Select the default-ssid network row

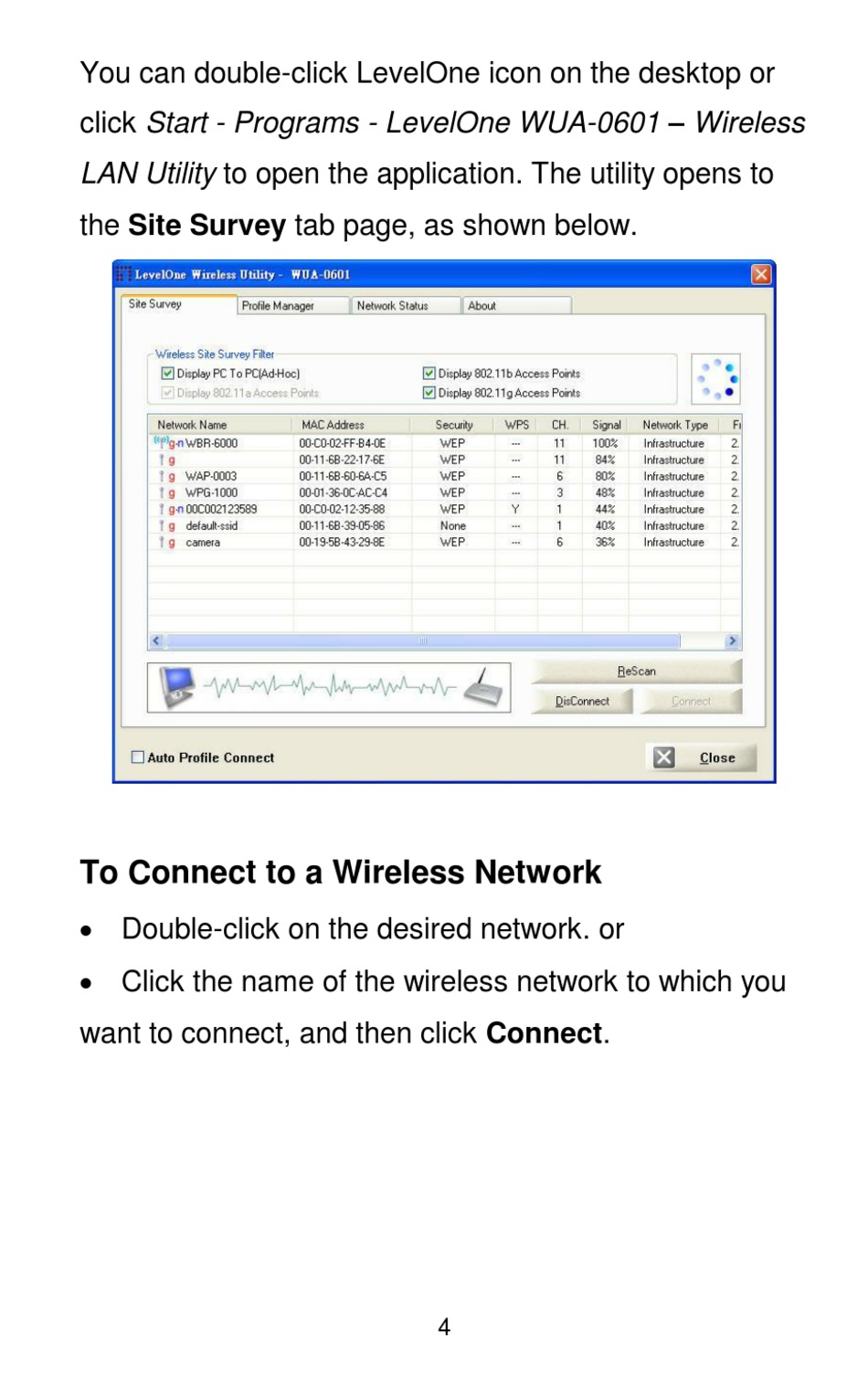[444, 526]
